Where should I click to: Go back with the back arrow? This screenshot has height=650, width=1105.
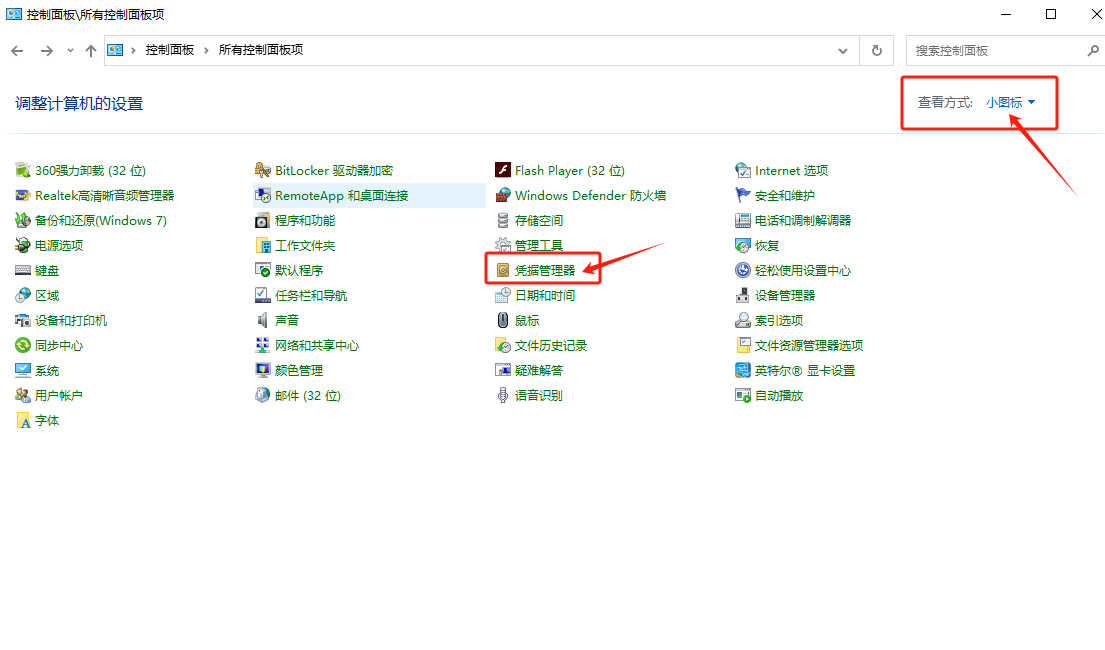[x=18, y=51]
